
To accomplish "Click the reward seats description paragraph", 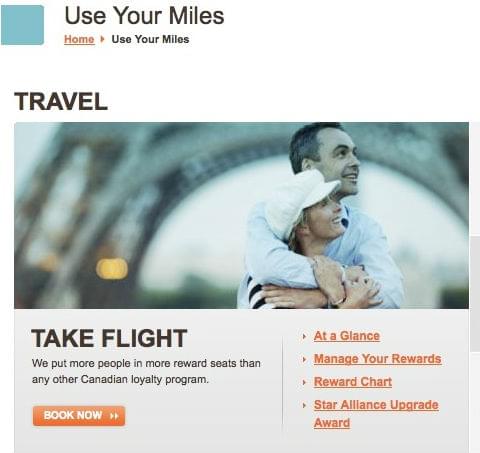I will click(x=146, y=371).
